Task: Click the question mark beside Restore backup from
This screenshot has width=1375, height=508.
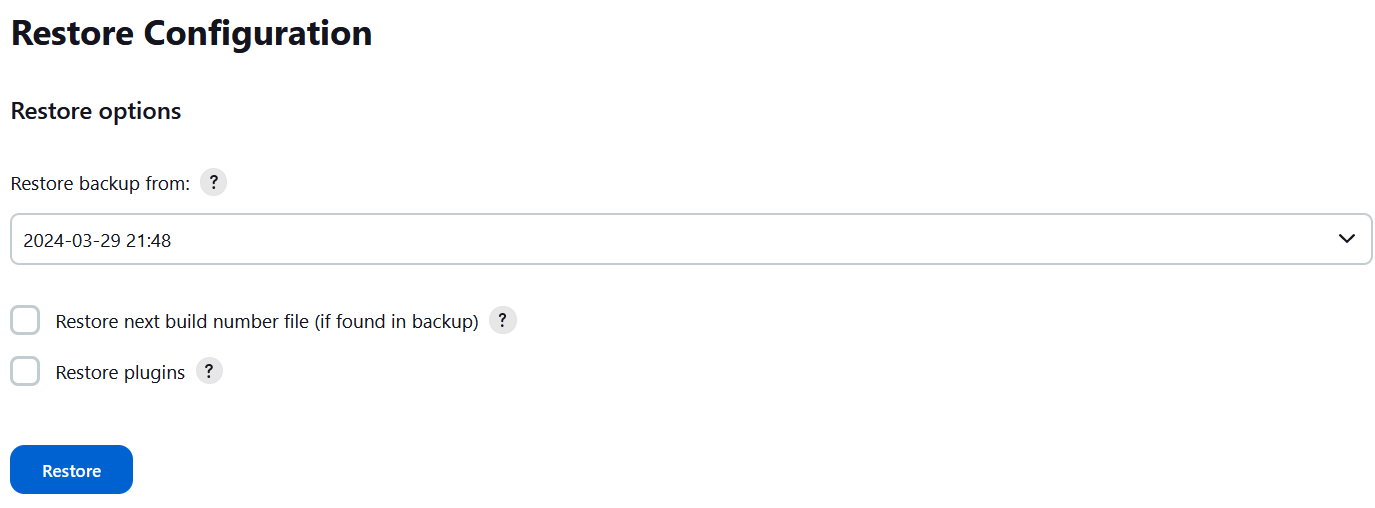Action: coord(213,183)
